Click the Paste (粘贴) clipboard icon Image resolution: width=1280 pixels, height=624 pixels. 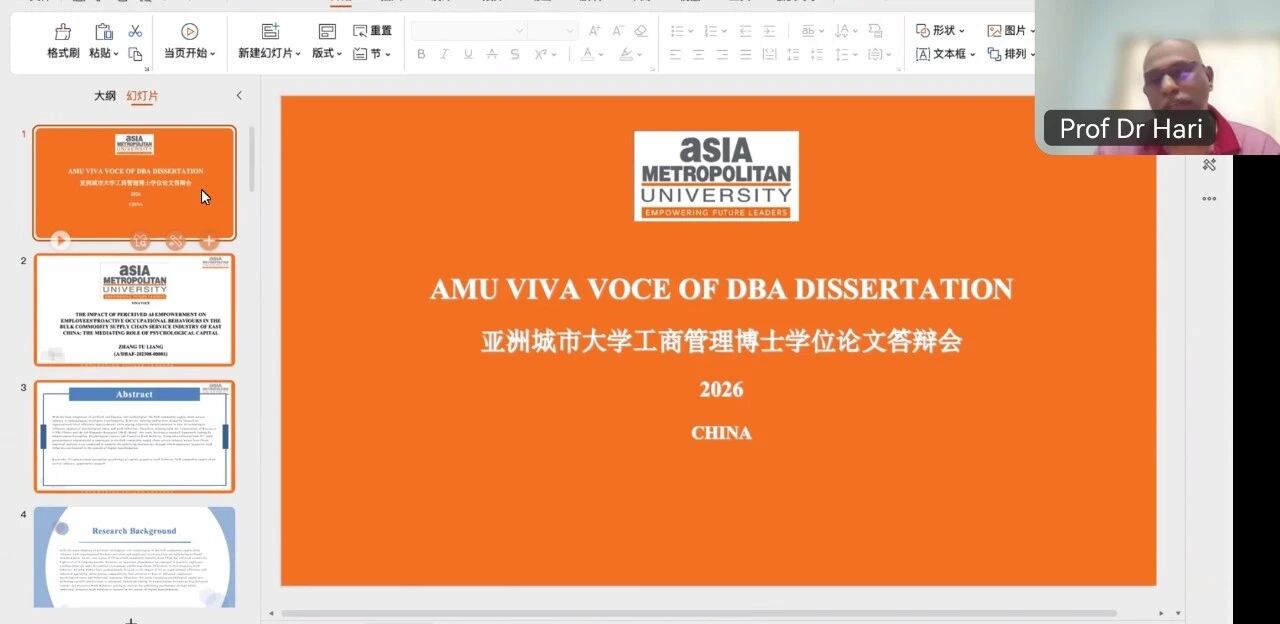104,32
